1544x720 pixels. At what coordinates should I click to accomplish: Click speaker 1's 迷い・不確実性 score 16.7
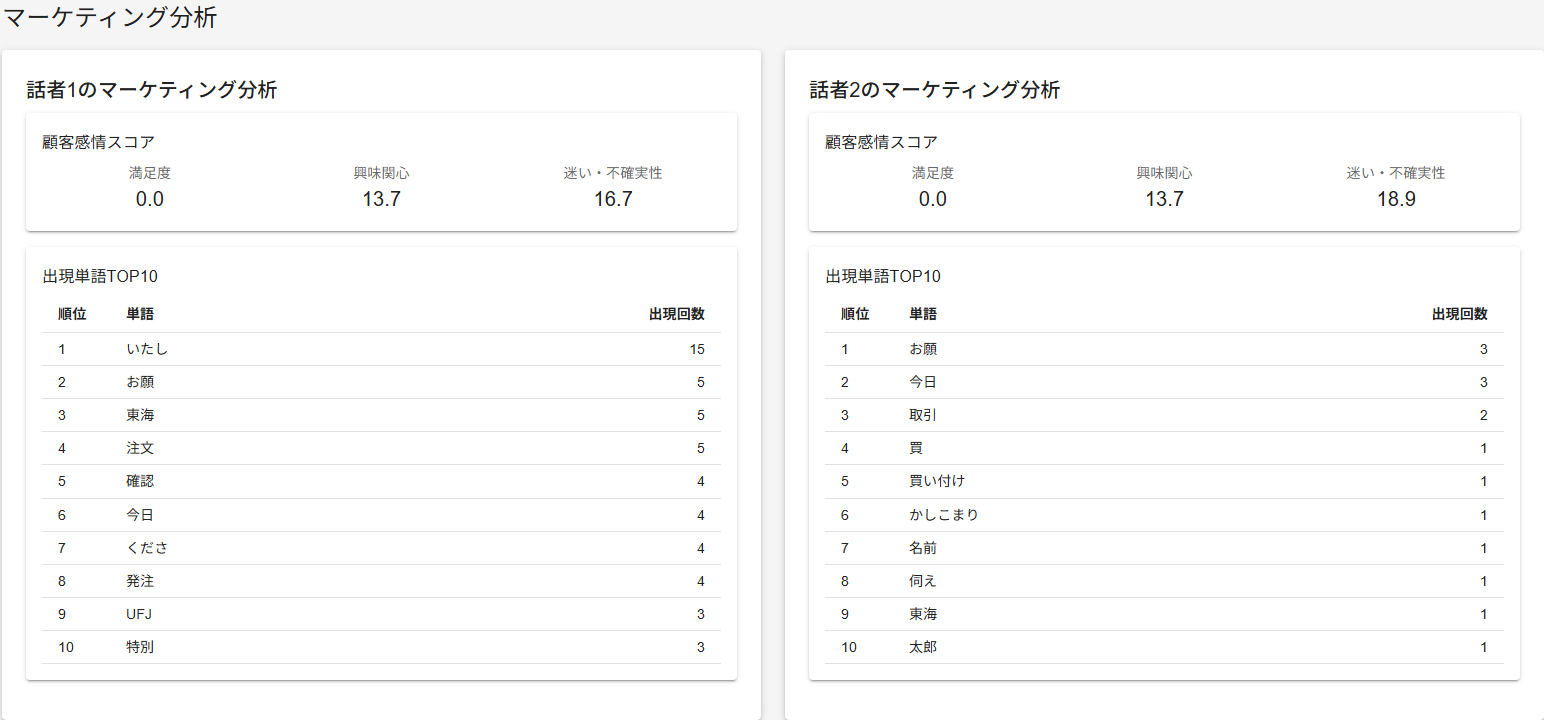tap(613, 199)
